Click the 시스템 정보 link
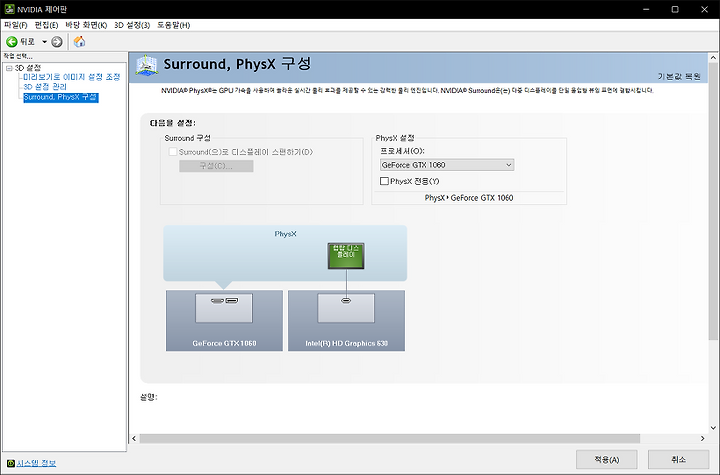 (x=36, y=463)
